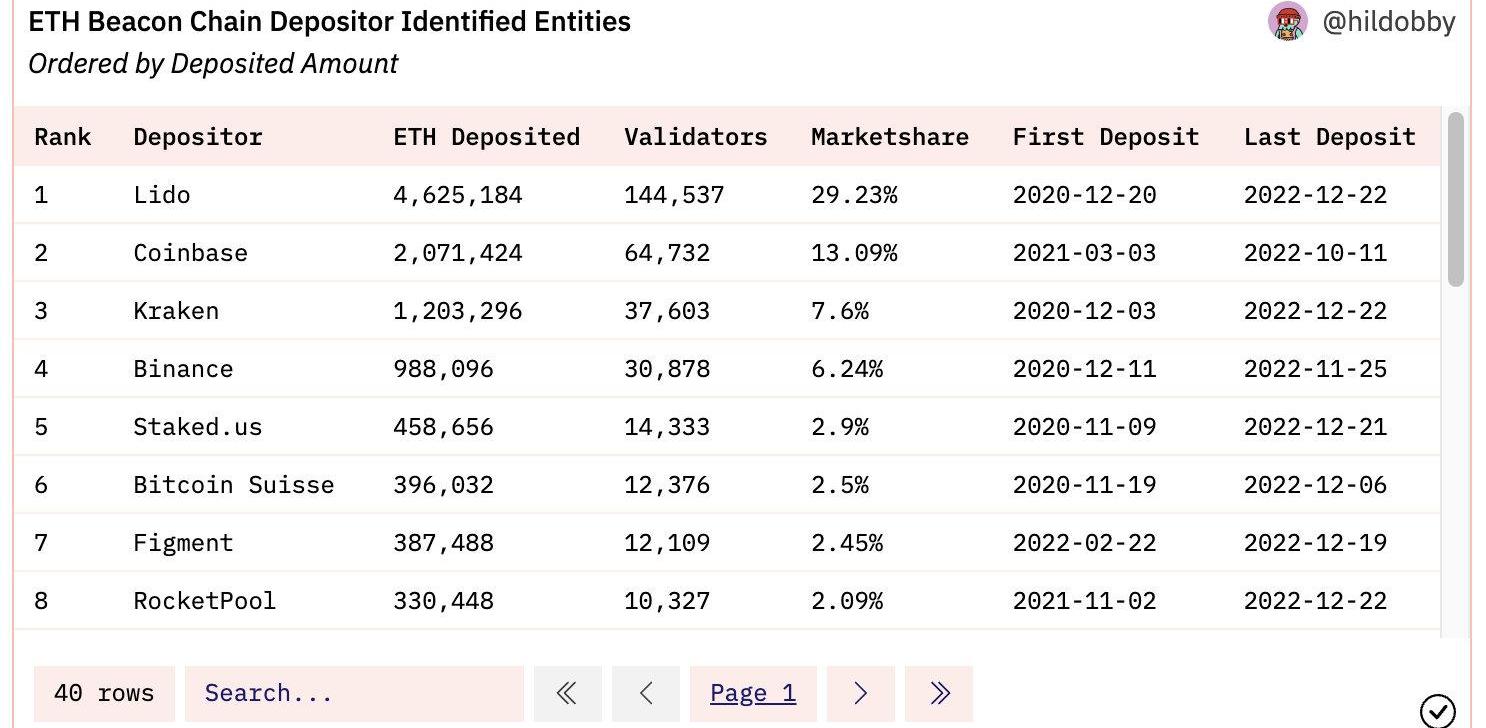Click the 2.09% marketshare value

pyautogui.click(x=847, y=601)
